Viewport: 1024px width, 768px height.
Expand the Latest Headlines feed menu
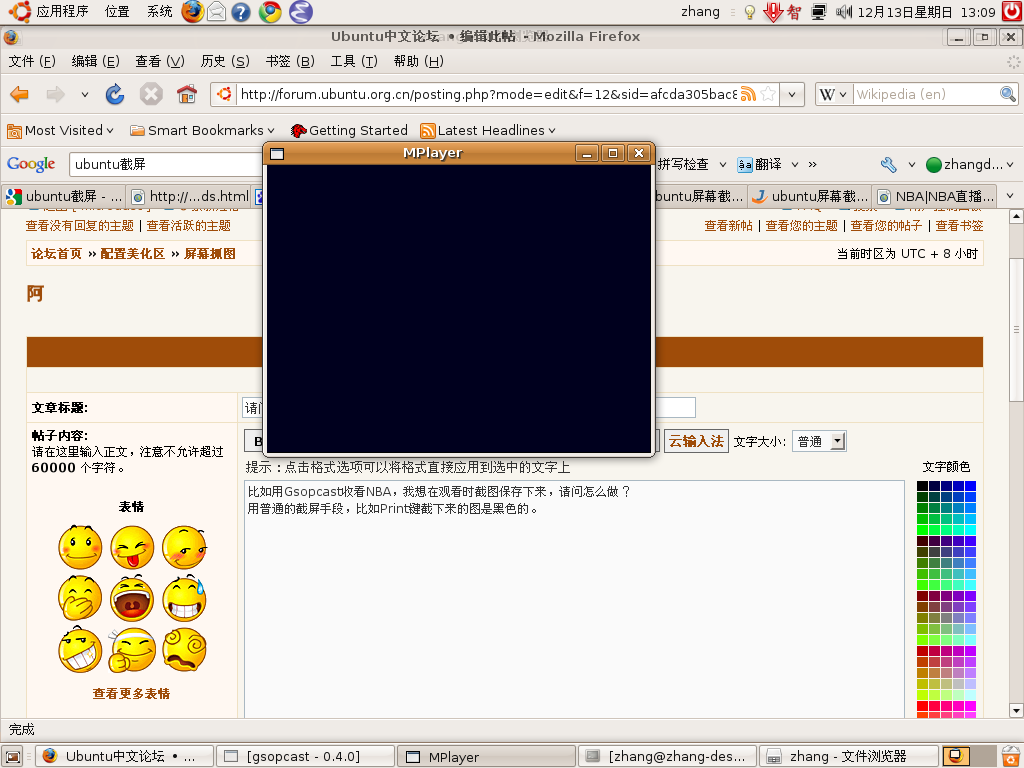click(x=488, y=131)
